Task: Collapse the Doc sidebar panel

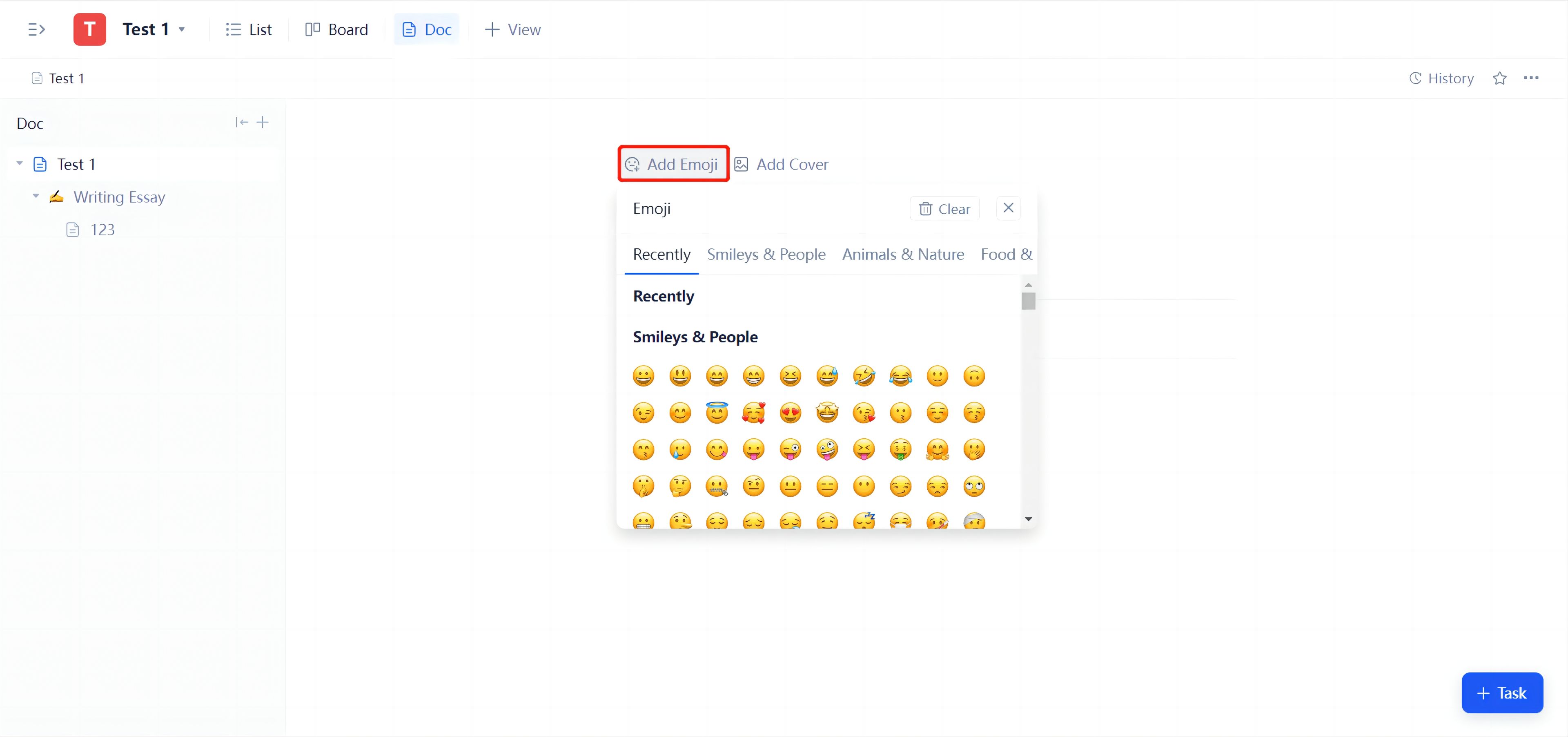Action: (242, 123)
